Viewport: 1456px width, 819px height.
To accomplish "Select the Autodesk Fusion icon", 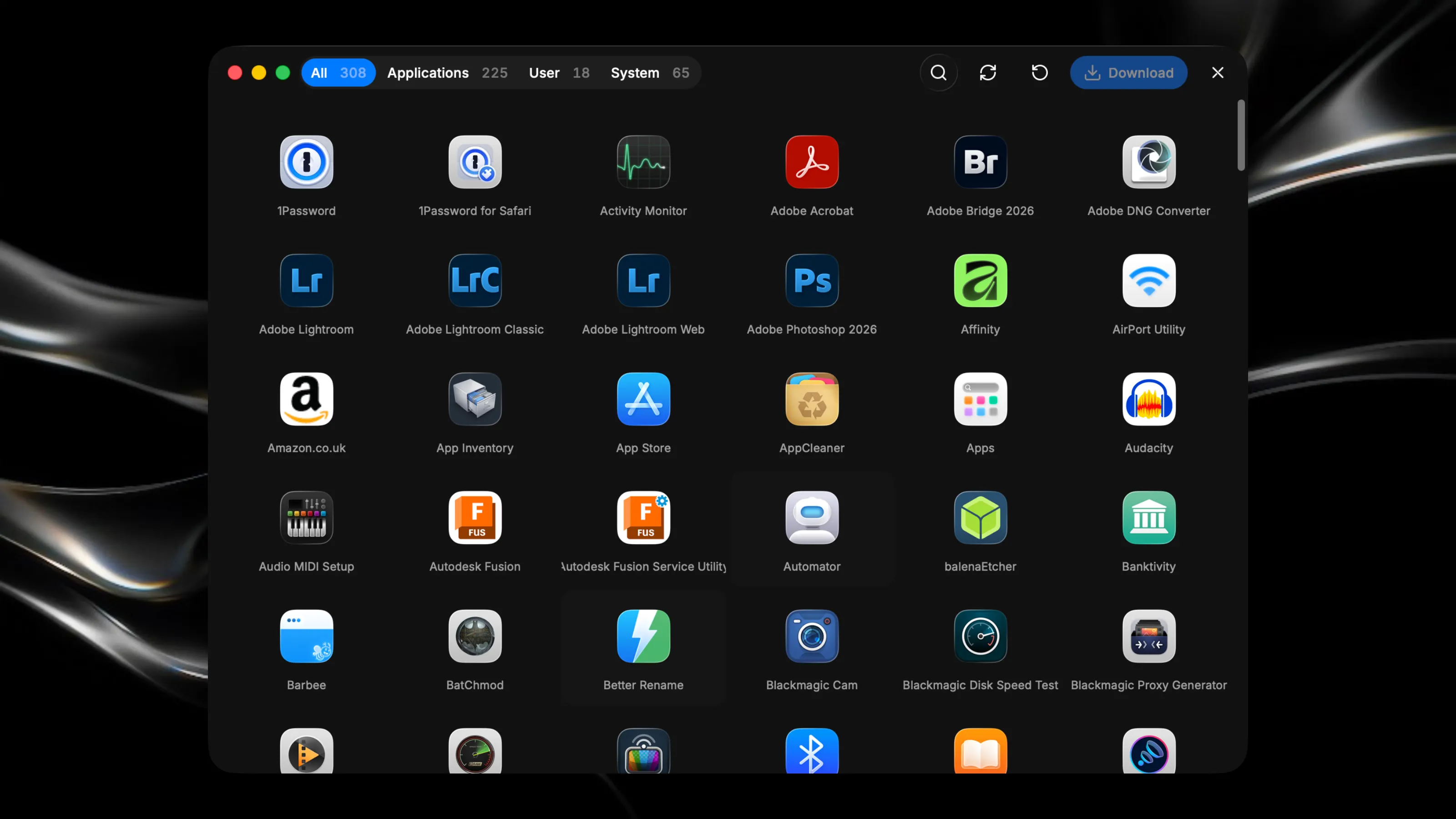I will coord(475,518).
